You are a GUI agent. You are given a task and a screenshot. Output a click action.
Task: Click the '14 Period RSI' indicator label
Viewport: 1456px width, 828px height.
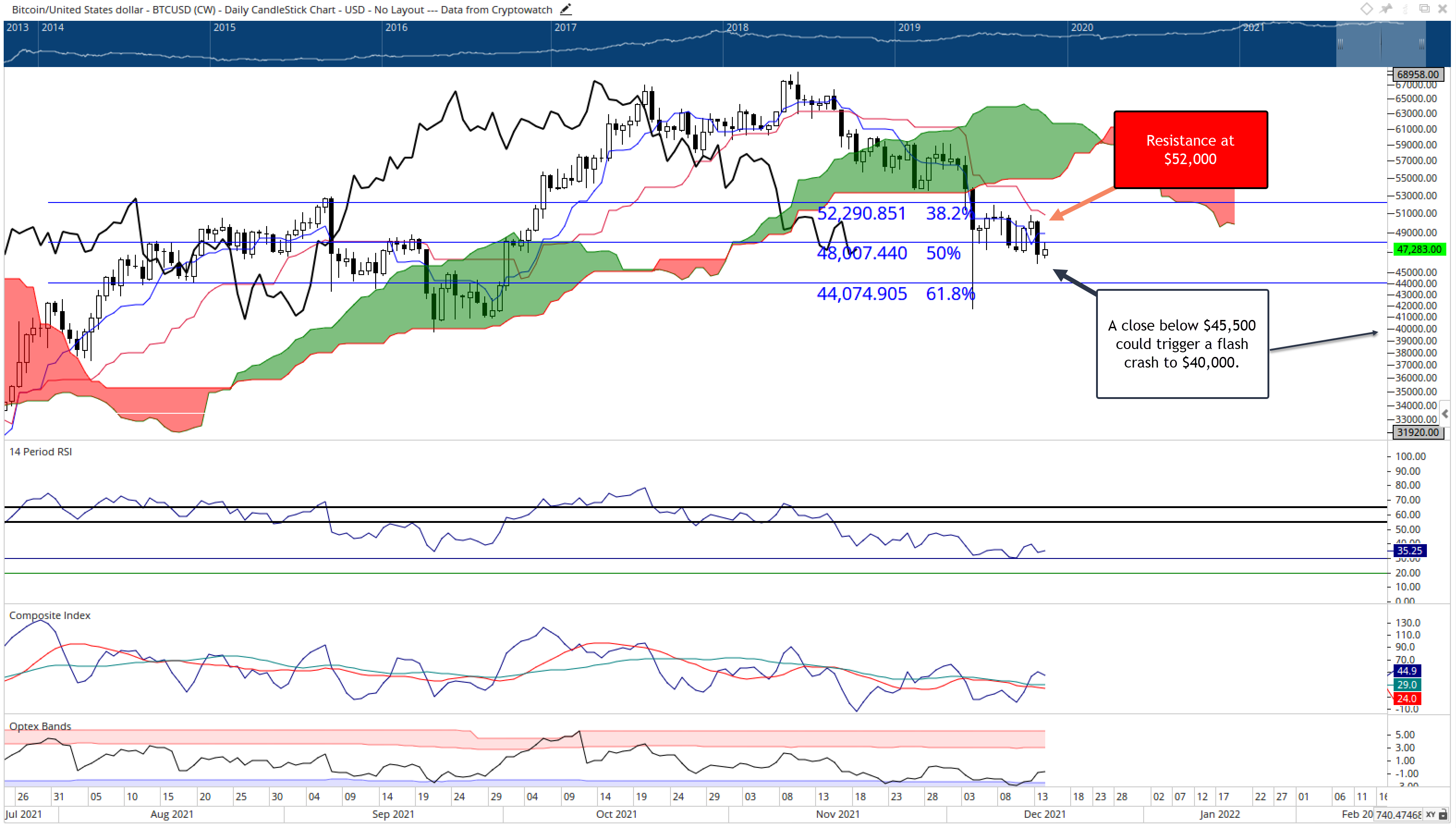(x=40, y=452)
